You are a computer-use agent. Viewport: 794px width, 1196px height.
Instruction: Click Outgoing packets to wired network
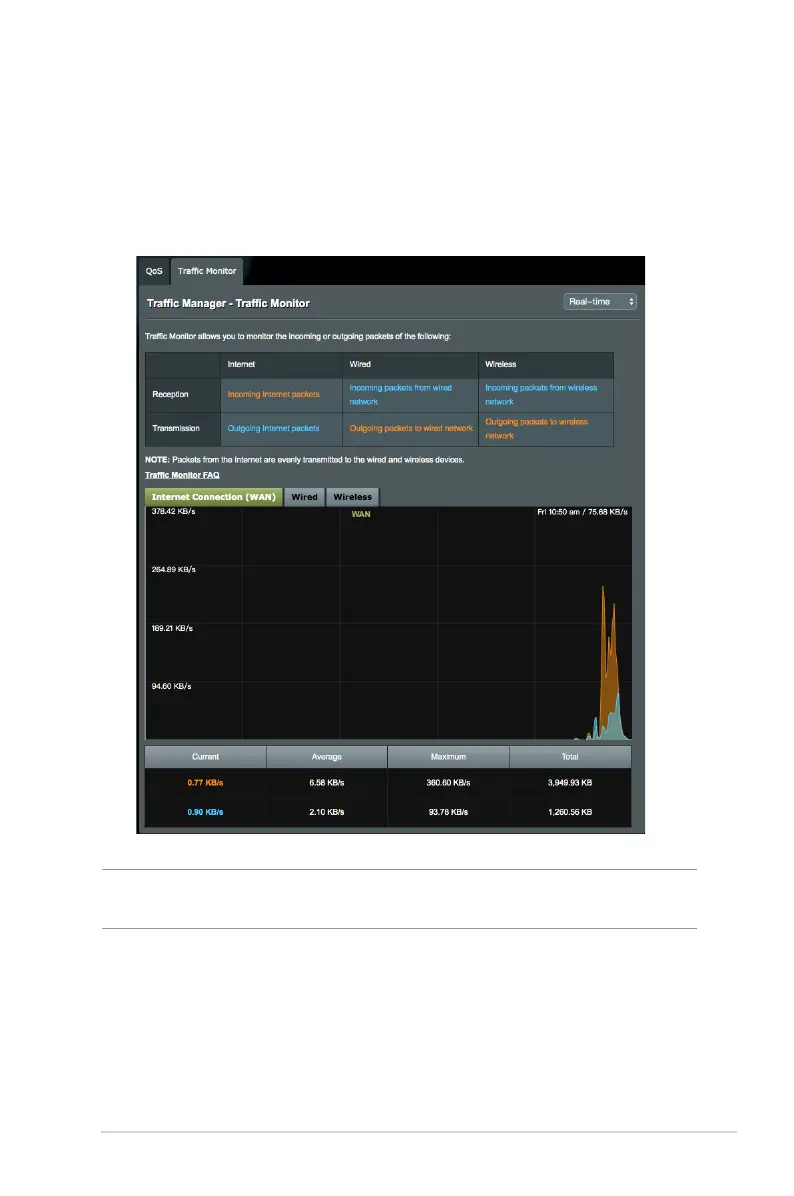click(410, 428)
